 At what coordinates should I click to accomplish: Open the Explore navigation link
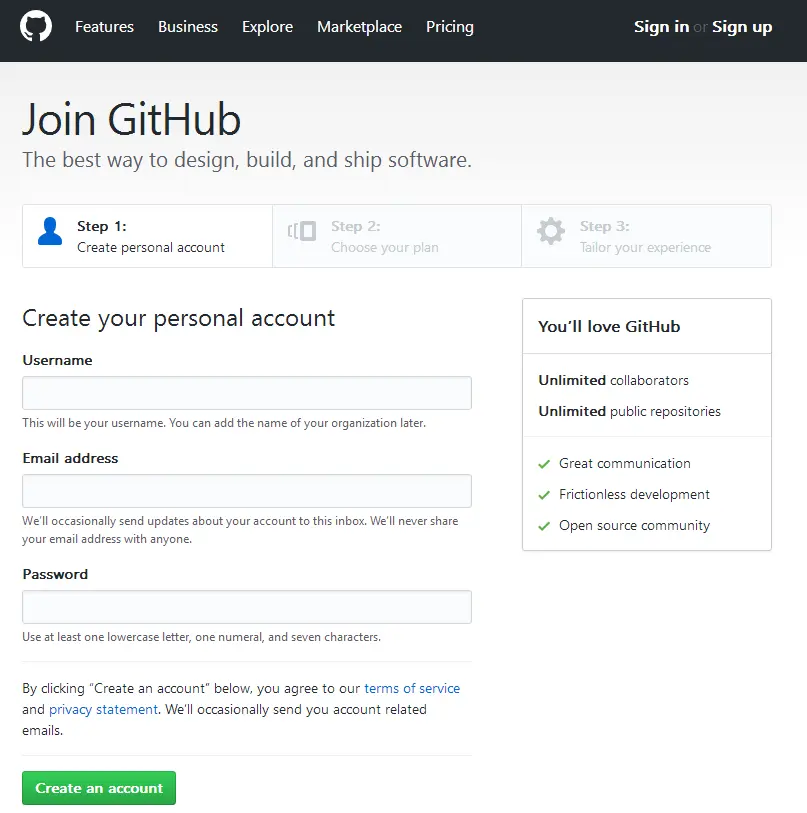268,26
